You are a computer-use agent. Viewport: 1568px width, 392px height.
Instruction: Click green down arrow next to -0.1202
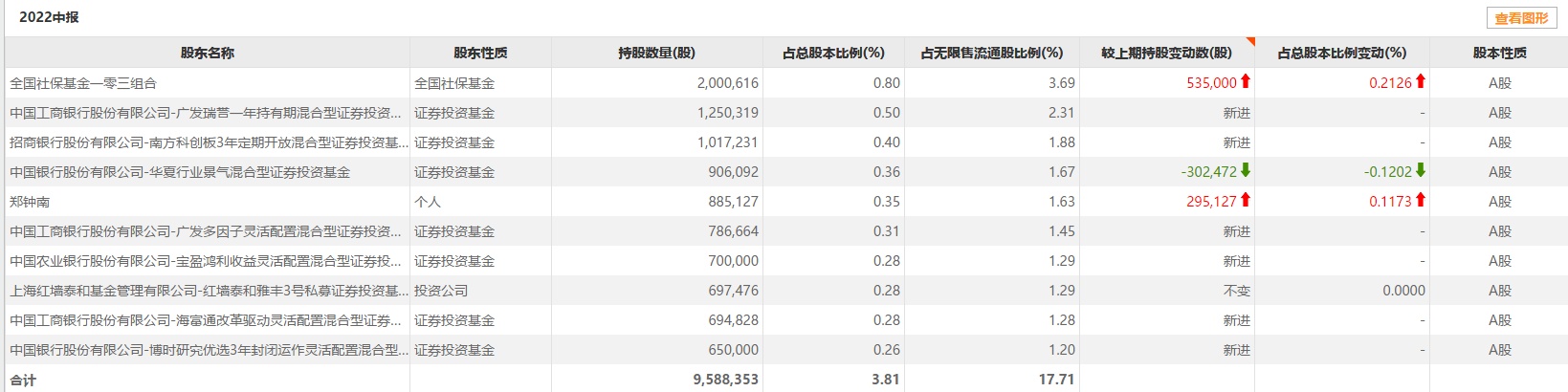[1421, 171]
